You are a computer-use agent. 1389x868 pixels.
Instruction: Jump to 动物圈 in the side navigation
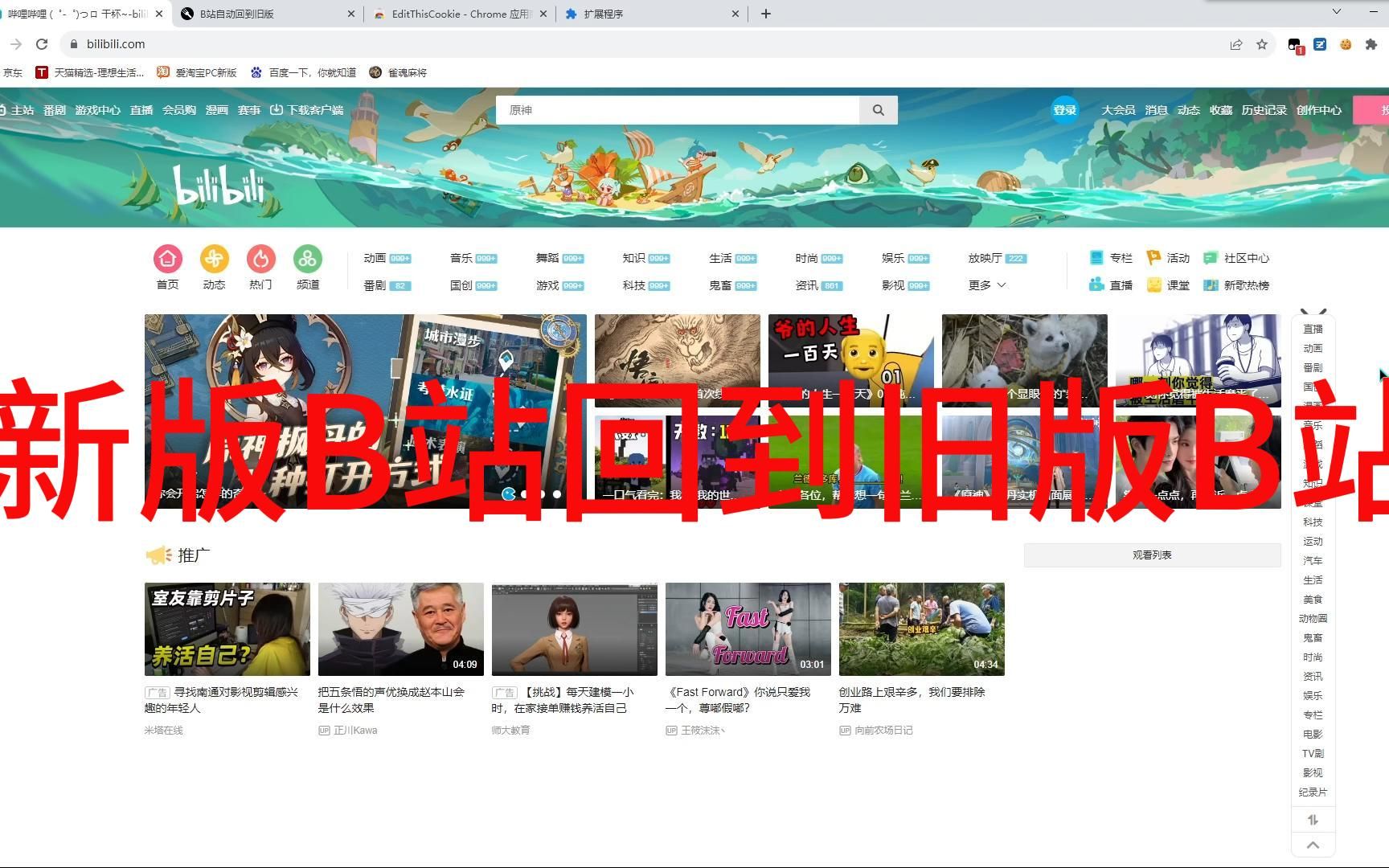pyautogui.click(x=1313, y=619)
